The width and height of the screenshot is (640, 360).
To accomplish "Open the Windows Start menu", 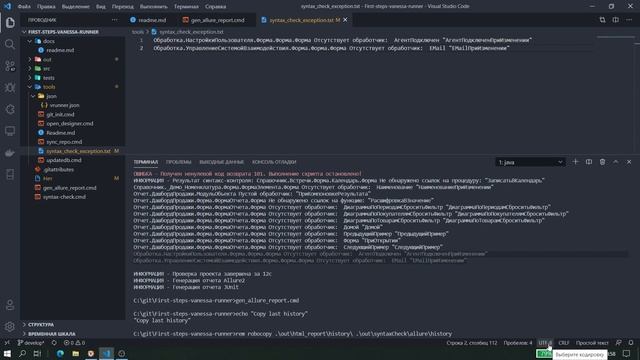I will pos(7,353).
